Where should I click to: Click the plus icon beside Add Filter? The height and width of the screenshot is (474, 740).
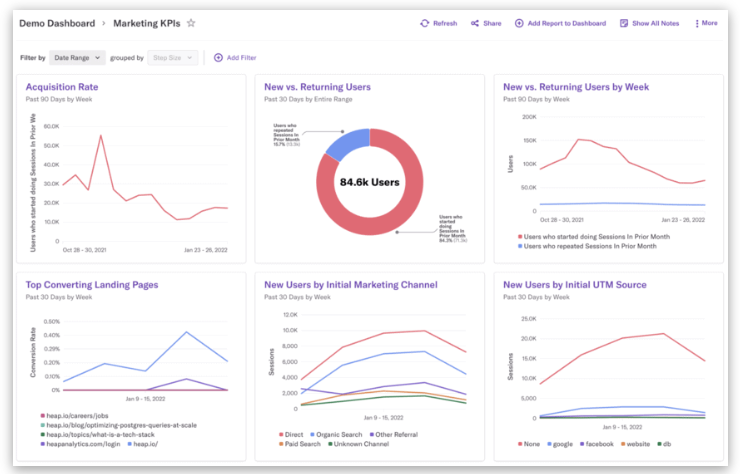[218, 58]
